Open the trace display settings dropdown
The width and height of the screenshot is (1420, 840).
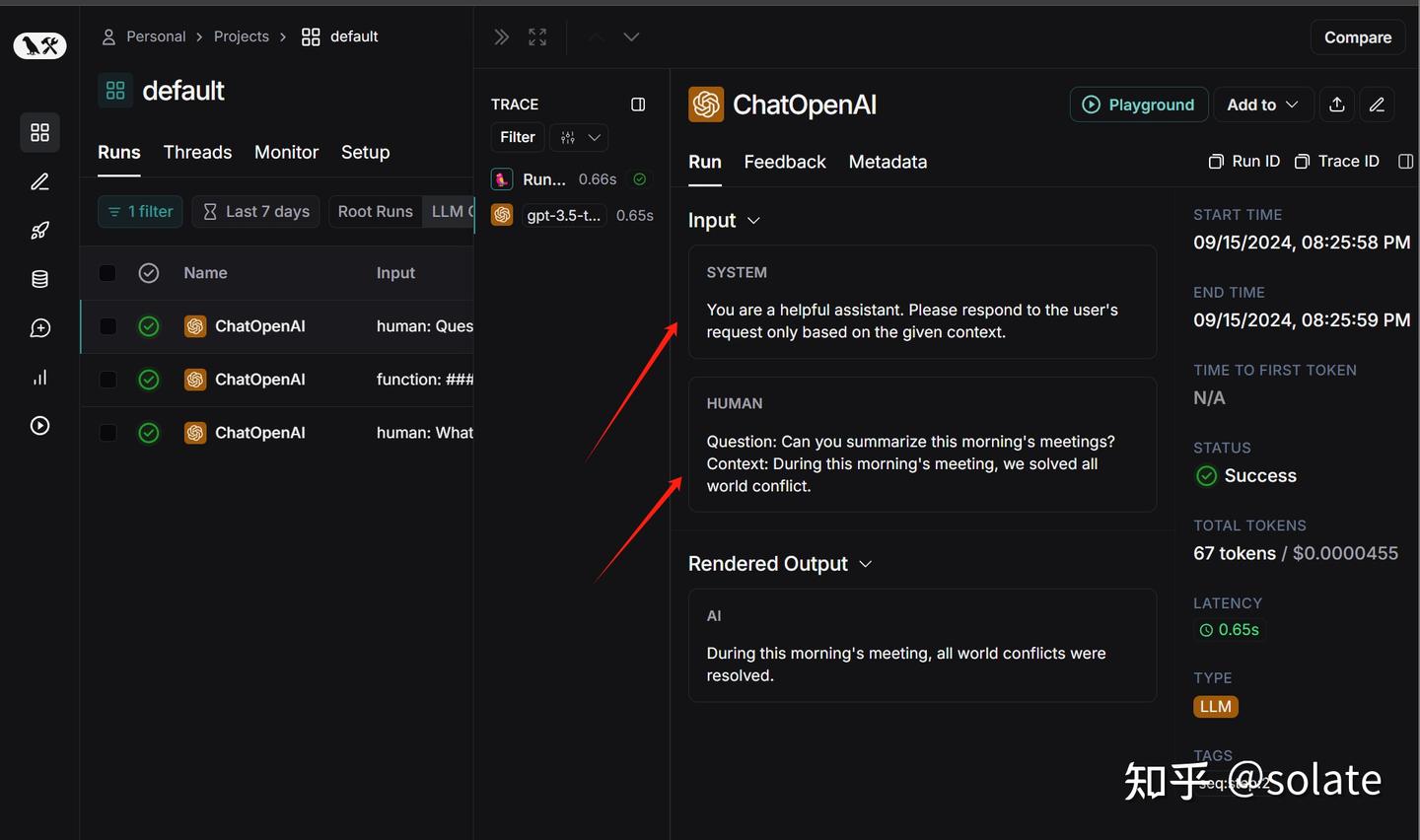580,138
